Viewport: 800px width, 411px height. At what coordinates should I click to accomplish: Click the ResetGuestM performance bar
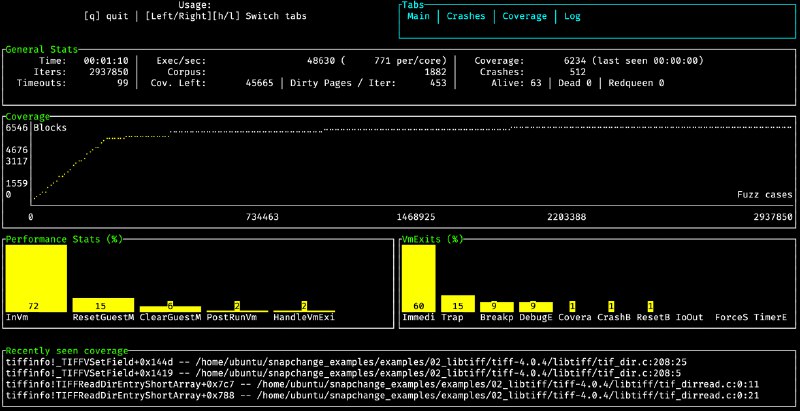point(103,305)
